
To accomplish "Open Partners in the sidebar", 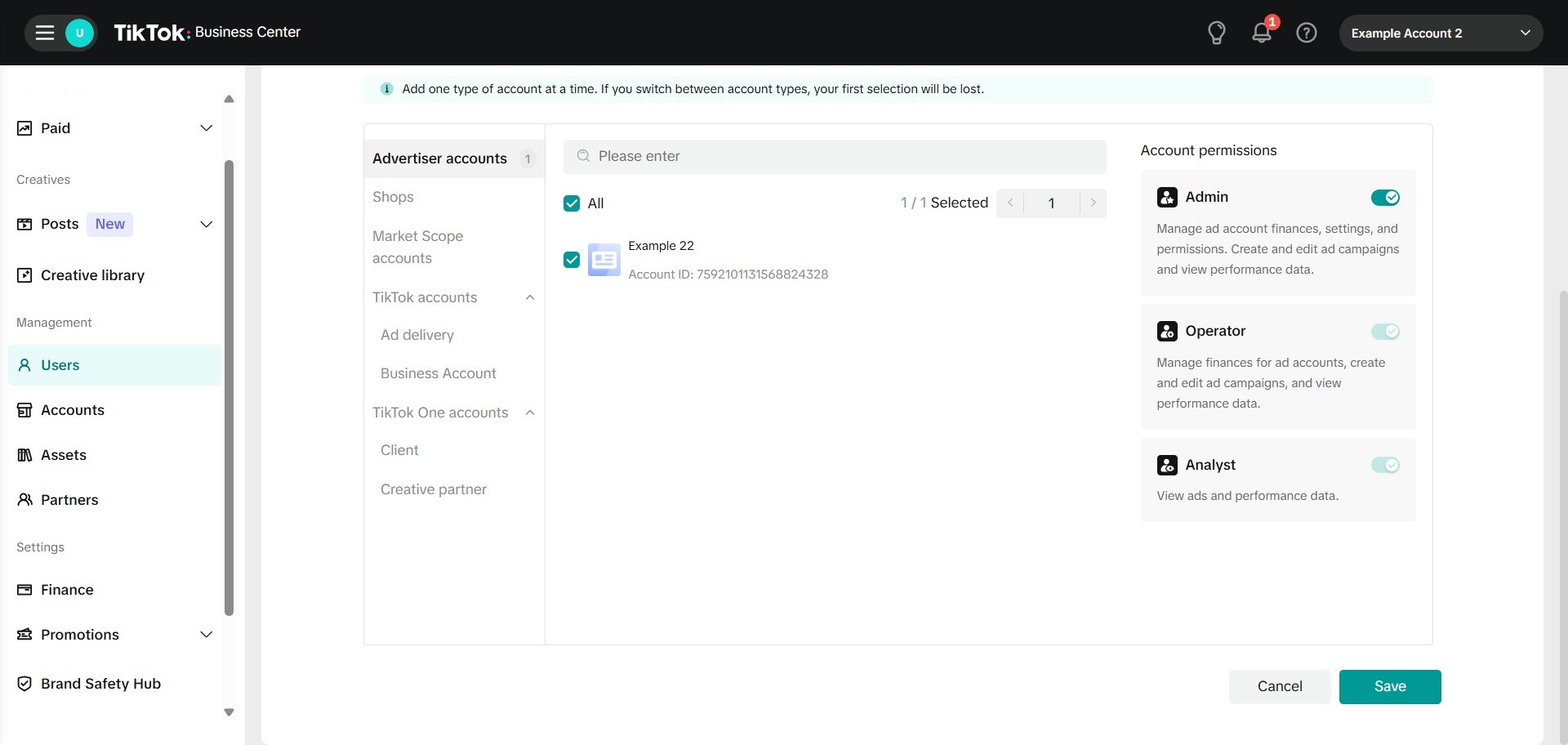I will point(69,500).
